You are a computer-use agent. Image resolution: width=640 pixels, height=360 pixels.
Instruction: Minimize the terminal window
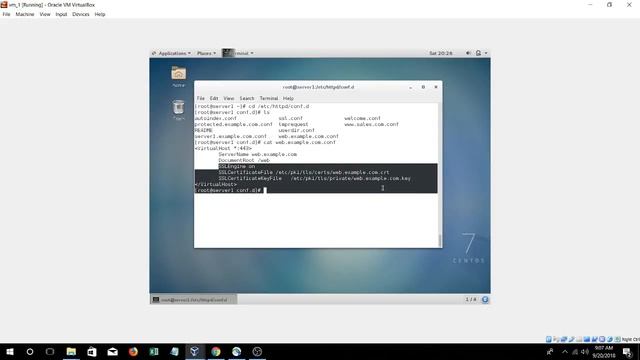[411, 87]
